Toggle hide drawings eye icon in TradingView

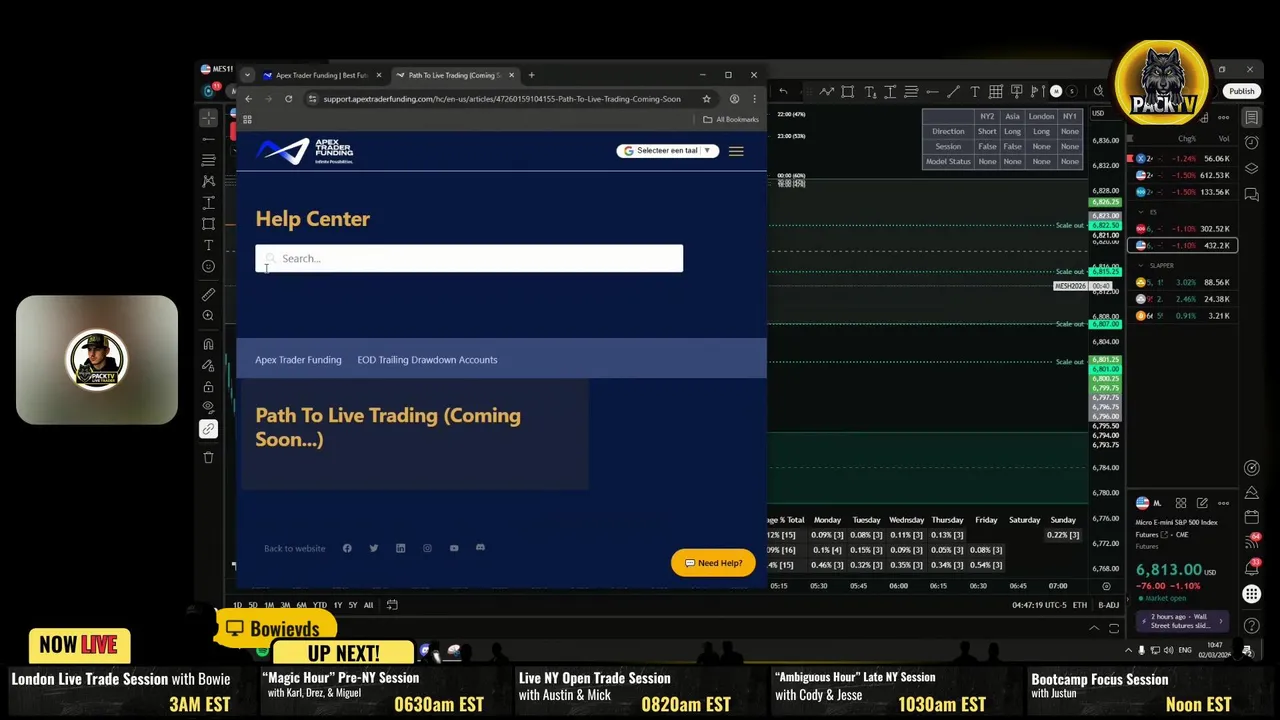pos(208,408)
